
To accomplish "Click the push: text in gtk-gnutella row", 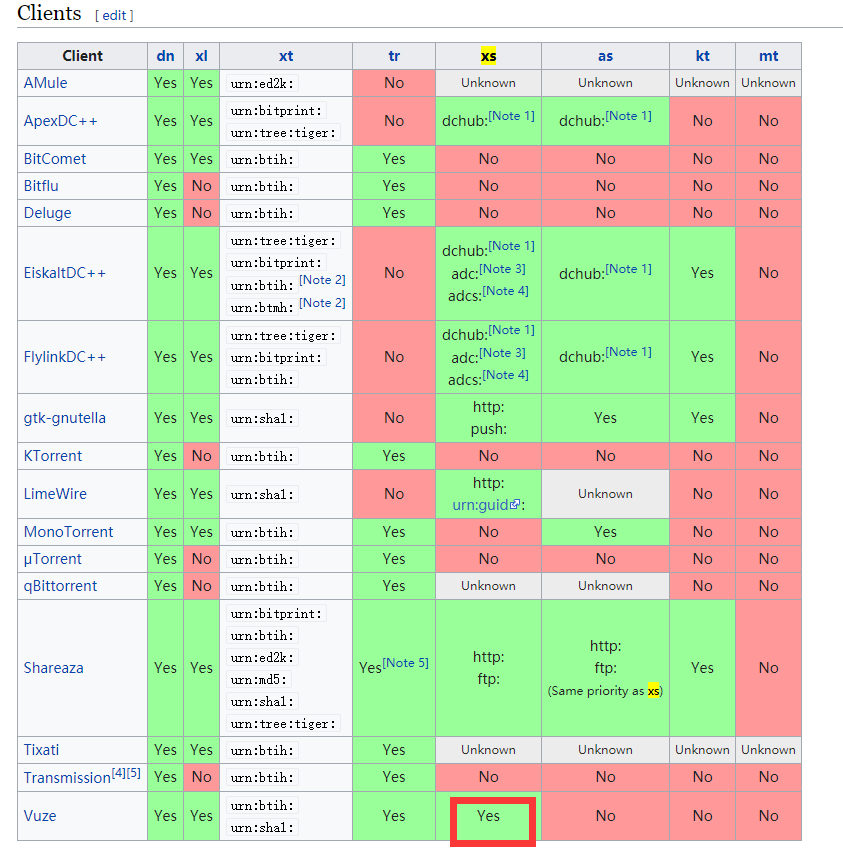I will tap(489, 429).
